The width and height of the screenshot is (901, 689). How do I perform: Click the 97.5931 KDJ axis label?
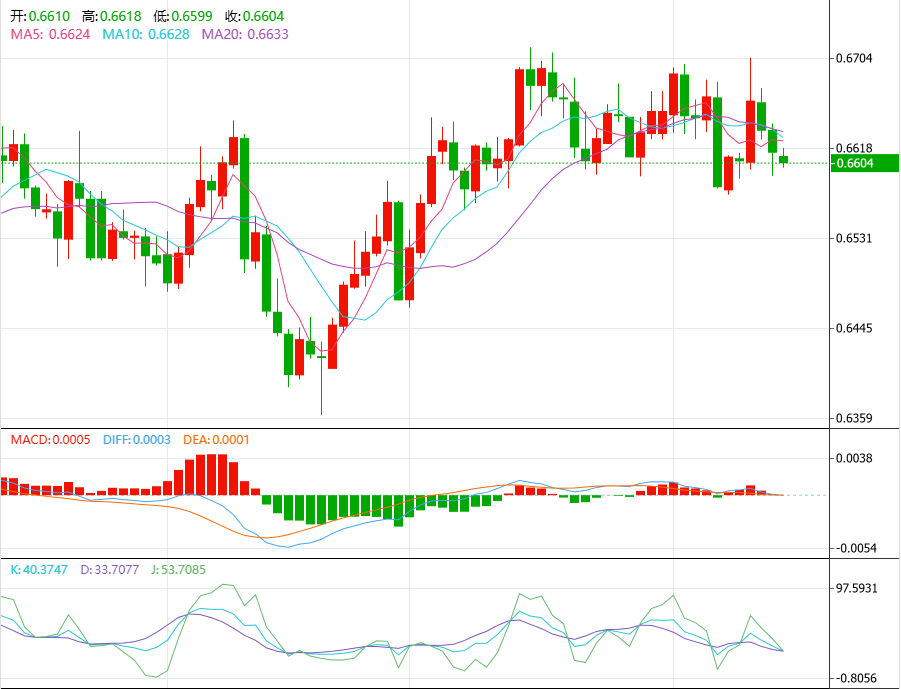pyautogui.click(x=856, y=588)
